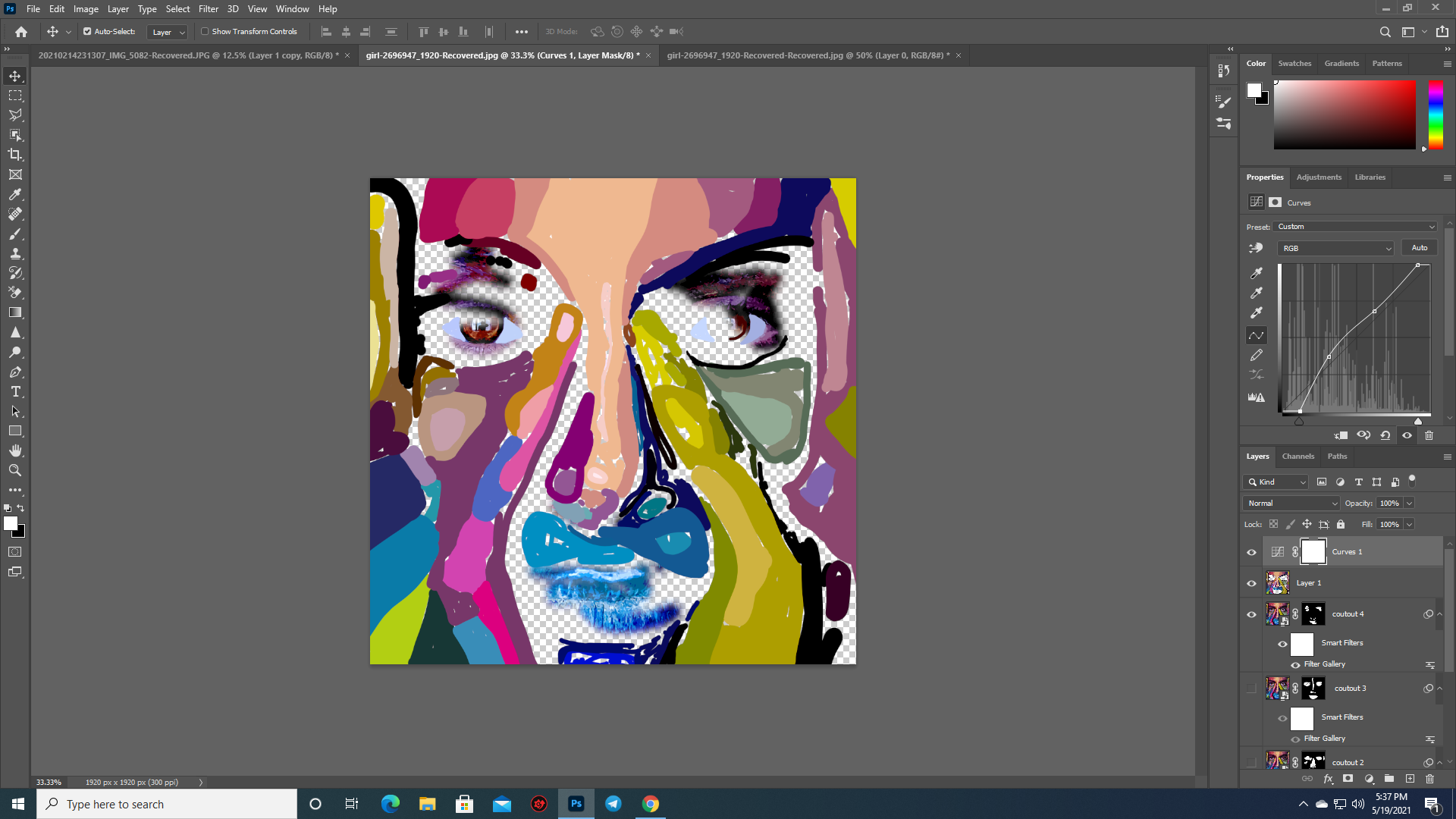
Task: Switch to the Adjustments tab
Action: pos(1319,177)
